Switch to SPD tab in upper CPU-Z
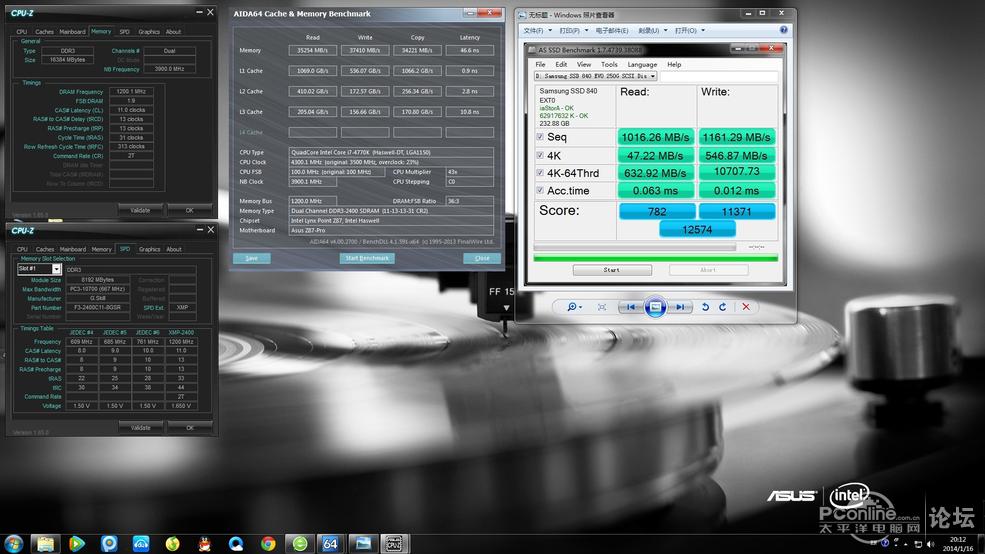 click(x=124, y=31)
